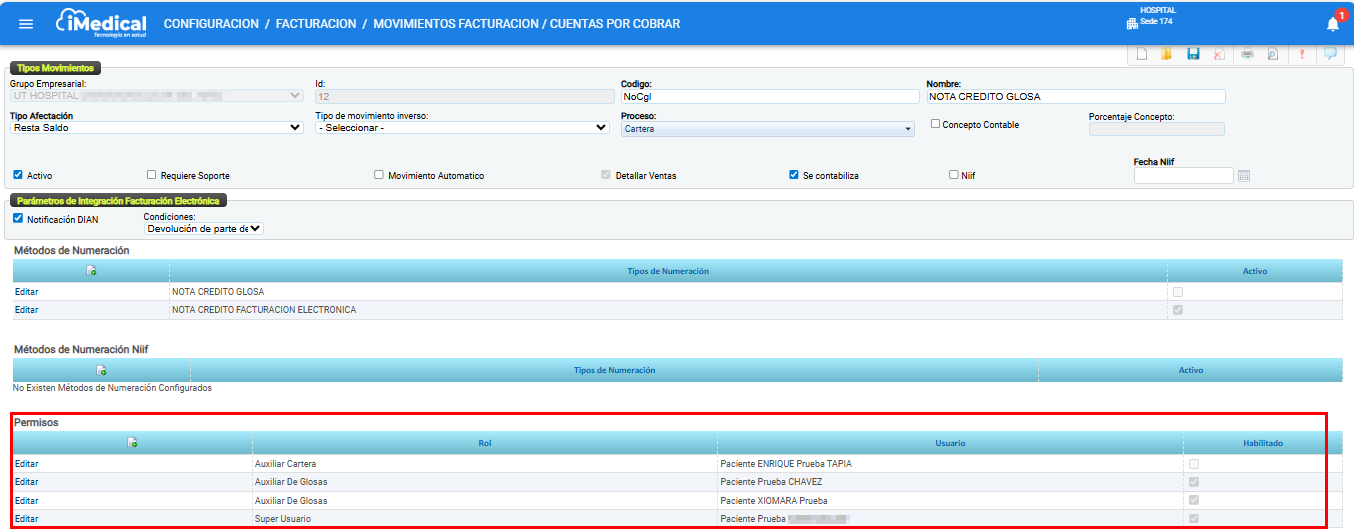Open the Fecha Niif calendar picker

pyautogui.click(x=1244, y=176)
